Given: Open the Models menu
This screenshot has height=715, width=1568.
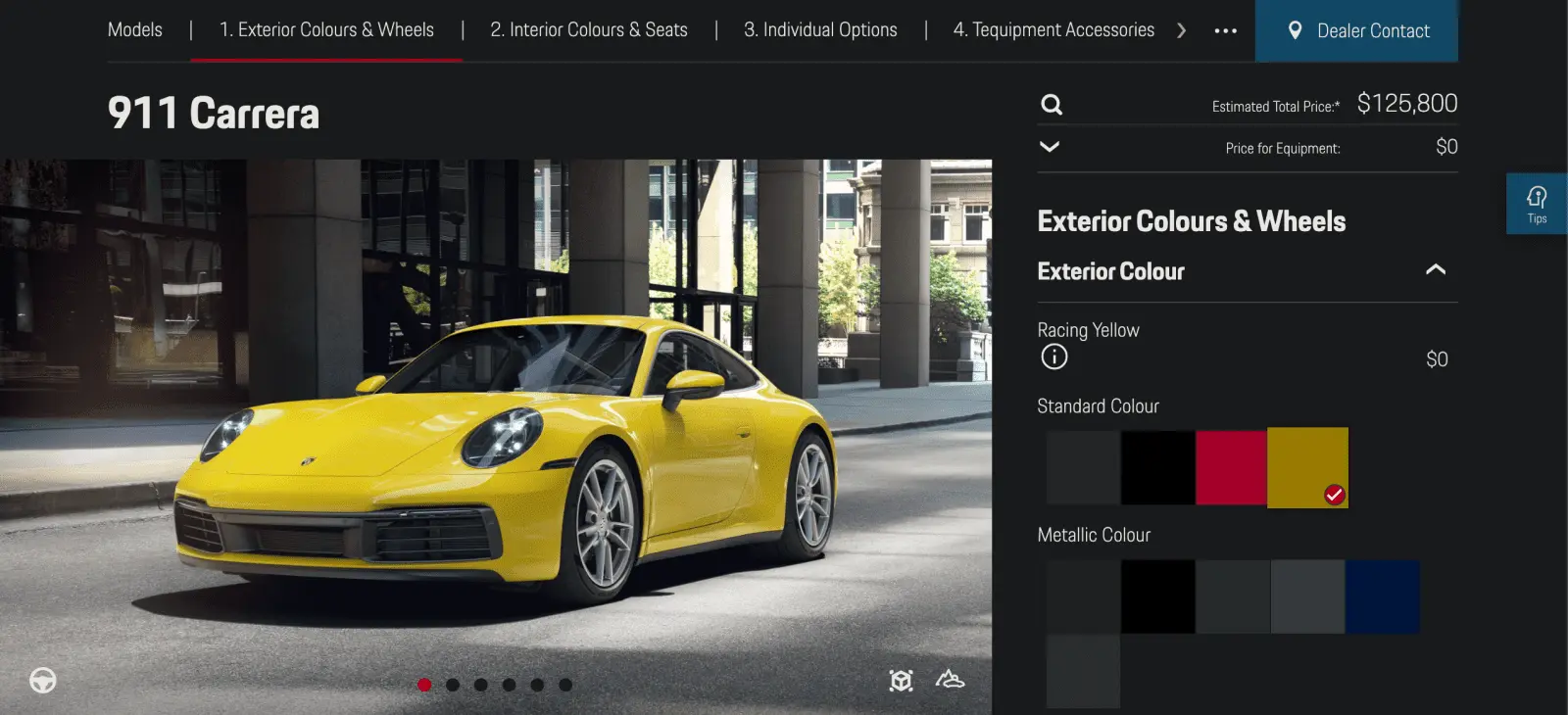Looking at the screenshot, I should (135, 30).
